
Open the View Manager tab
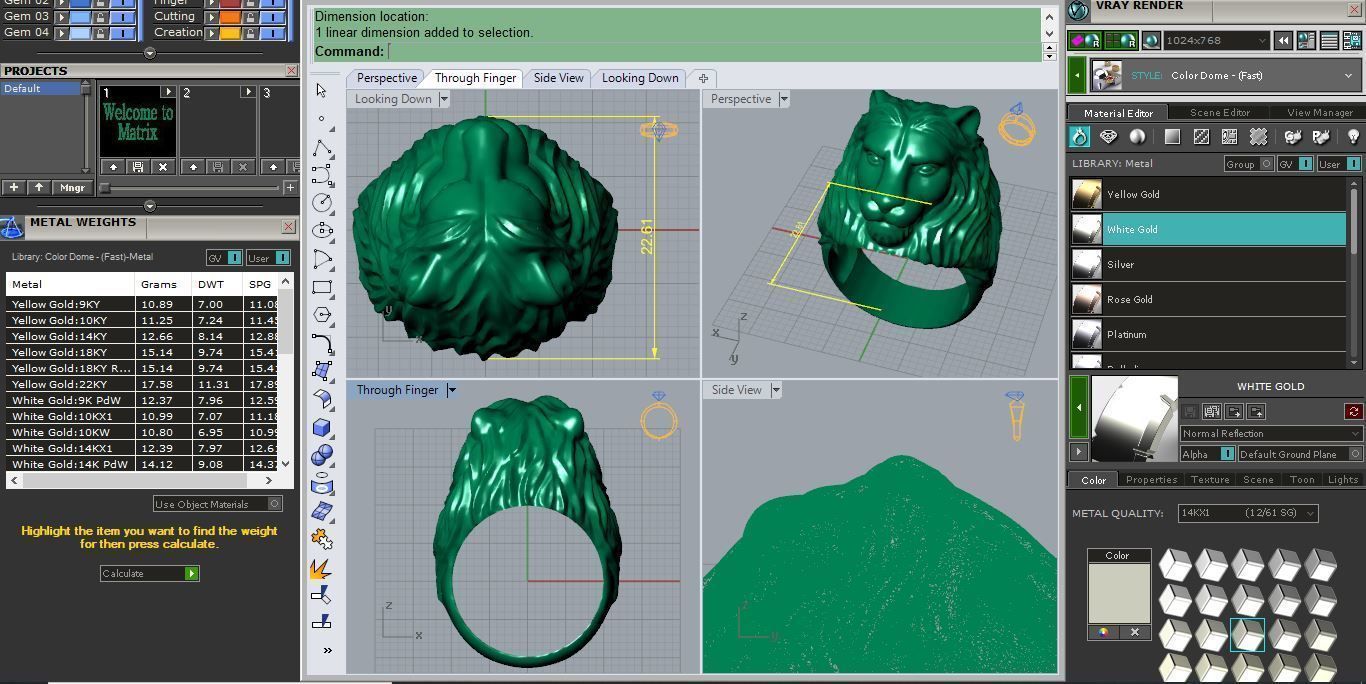click(x=1319, y=113)
